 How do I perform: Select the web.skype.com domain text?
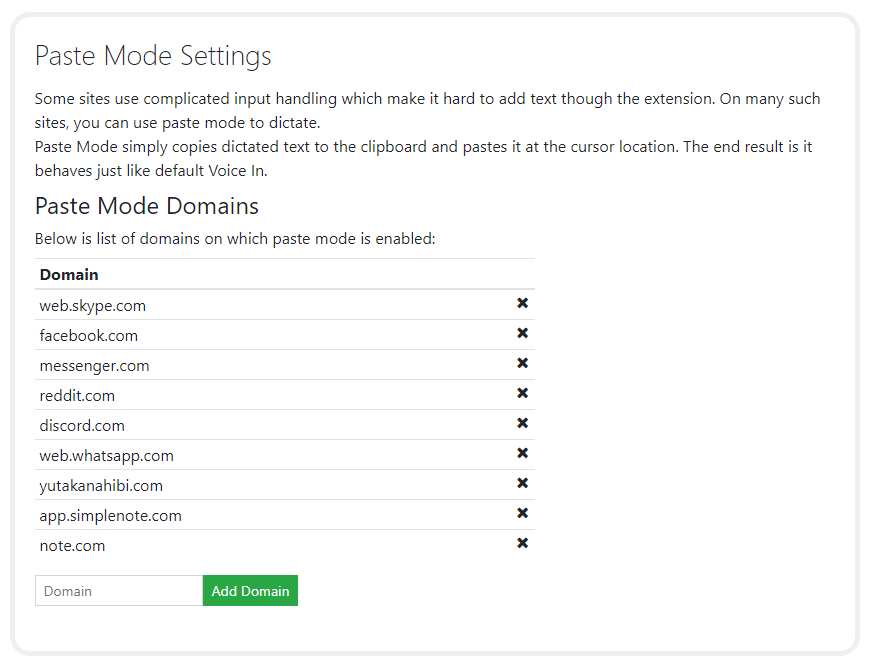(x=93, y=306)
